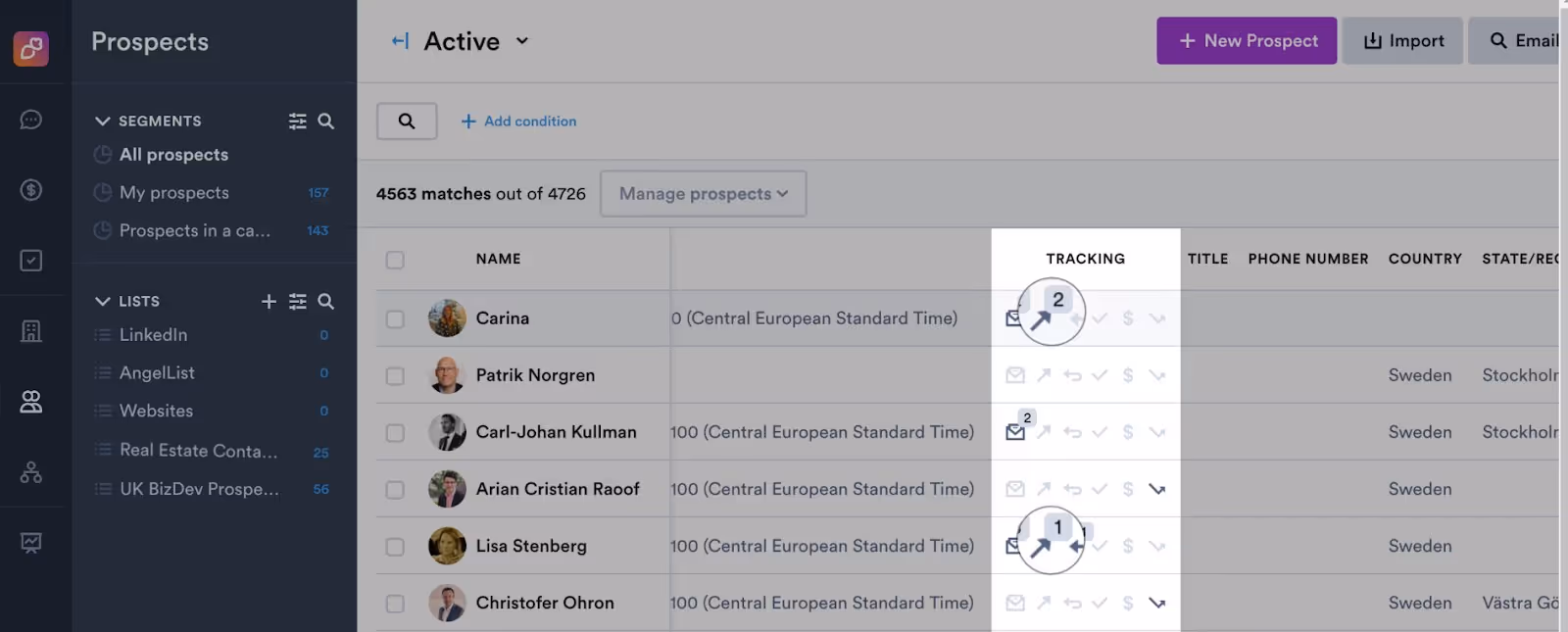This screenshot has width=1568, height=632.
Task: Select the checkbox for Christofer Ohron
Action: 395,603
